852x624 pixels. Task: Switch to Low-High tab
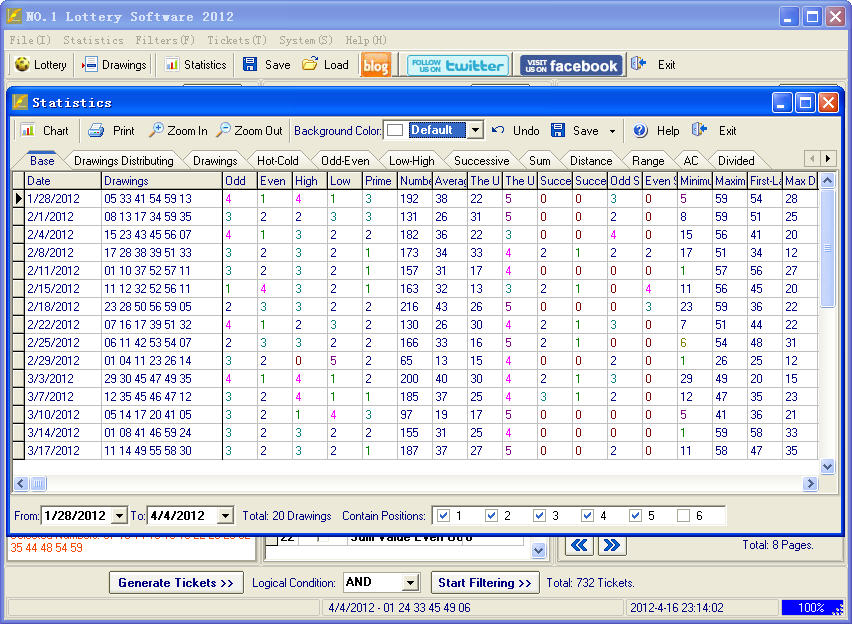pyautogui.click(x=411, y=161)
